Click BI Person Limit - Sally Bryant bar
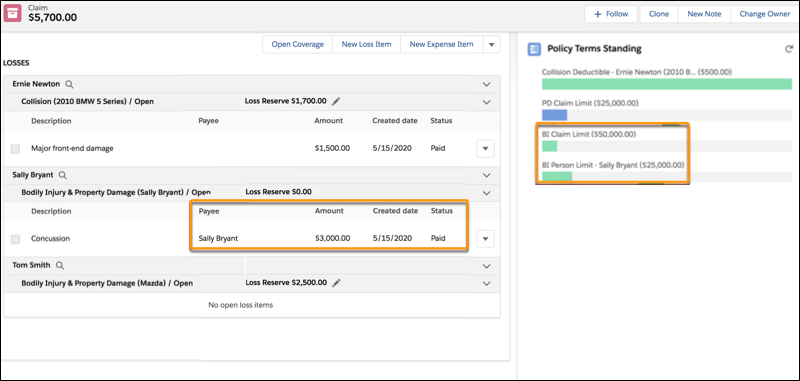The width and height of the screenshot is (800, 381). (666, 177)
